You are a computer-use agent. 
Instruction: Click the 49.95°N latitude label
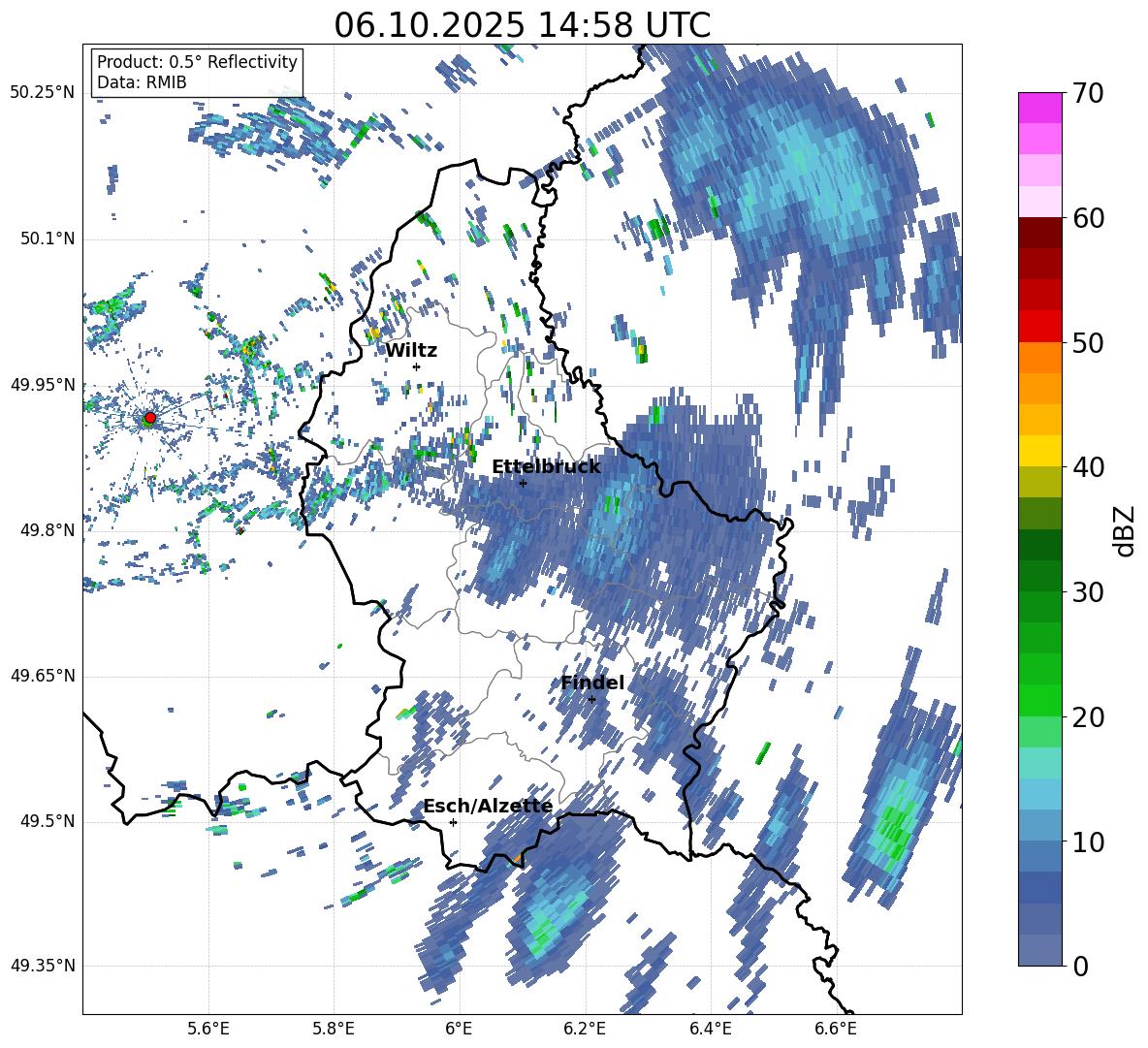(x=43, y=385)
